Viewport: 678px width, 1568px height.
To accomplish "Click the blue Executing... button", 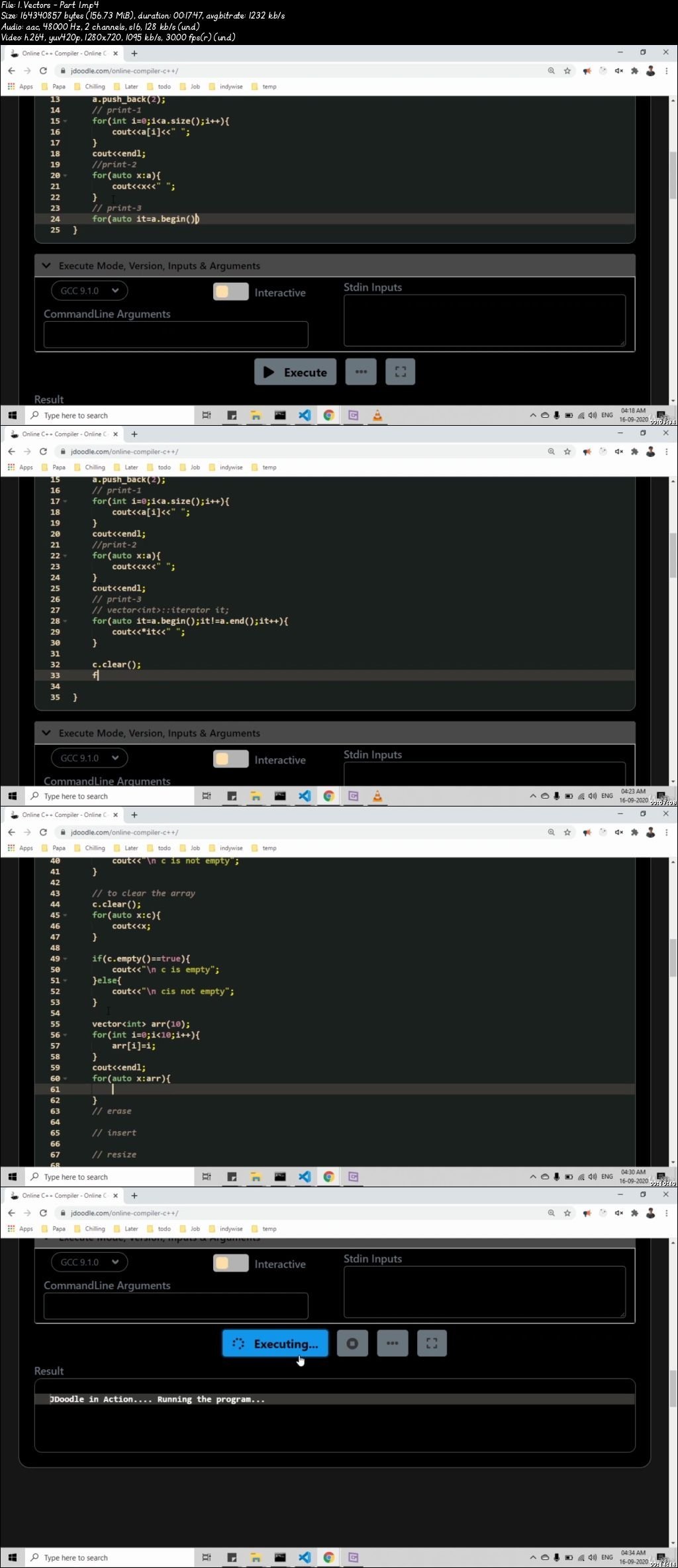I will [275, 1344].
